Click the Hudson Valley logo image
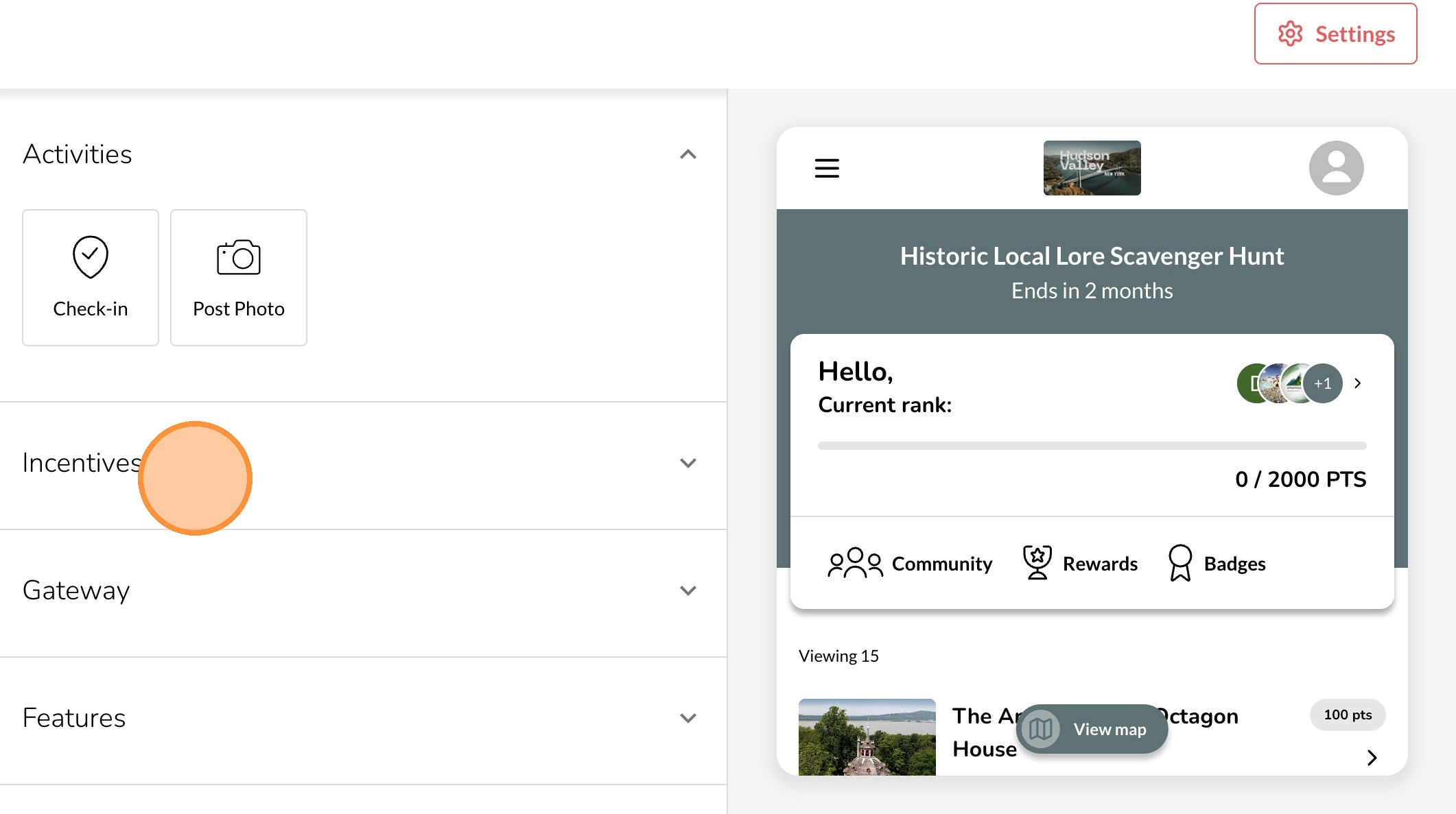The height and width of the screenshot is (814, 1456). tap(1092, 168)
